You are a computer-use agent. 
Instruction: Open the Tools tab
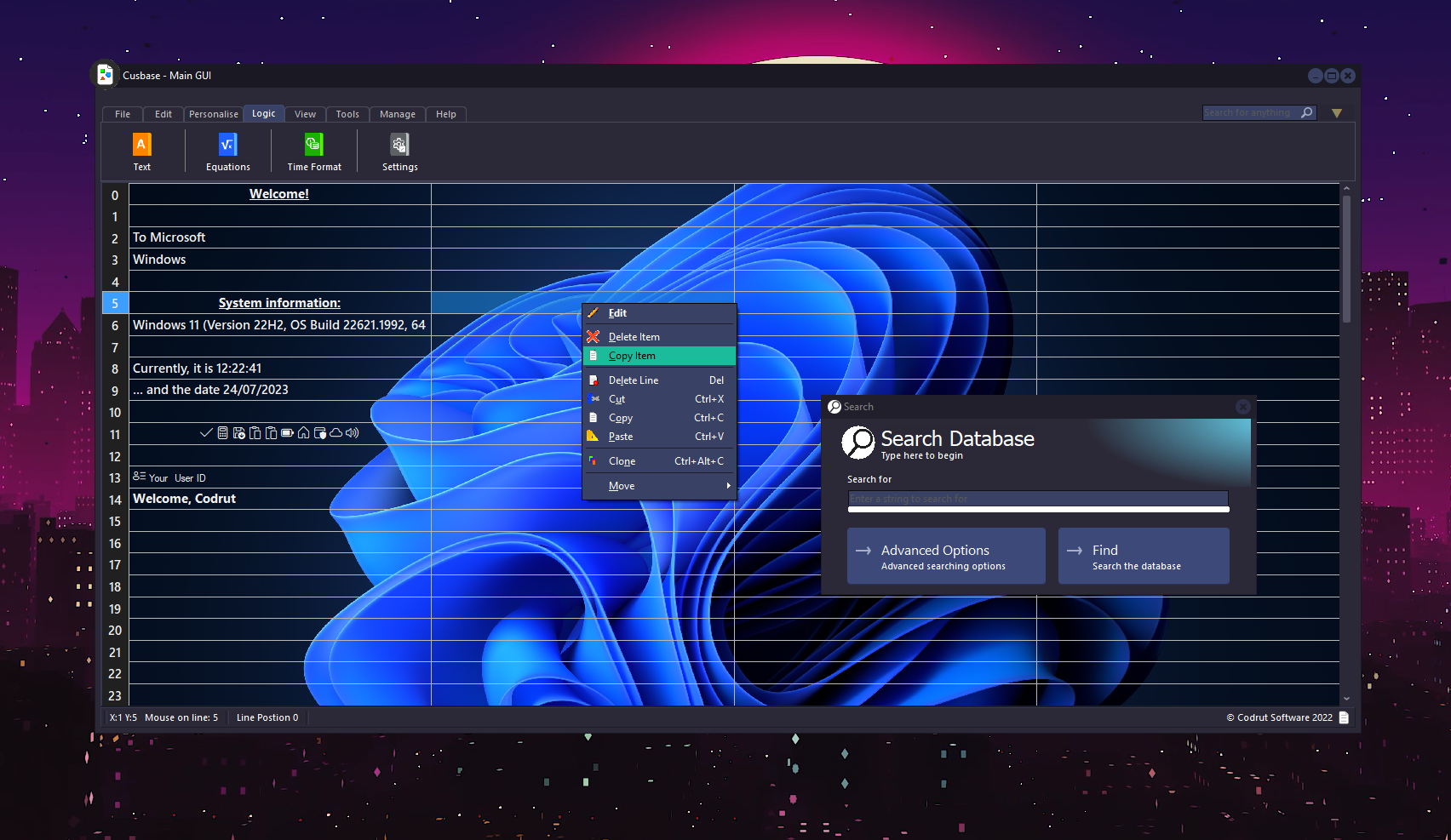(x=347, y=114)
